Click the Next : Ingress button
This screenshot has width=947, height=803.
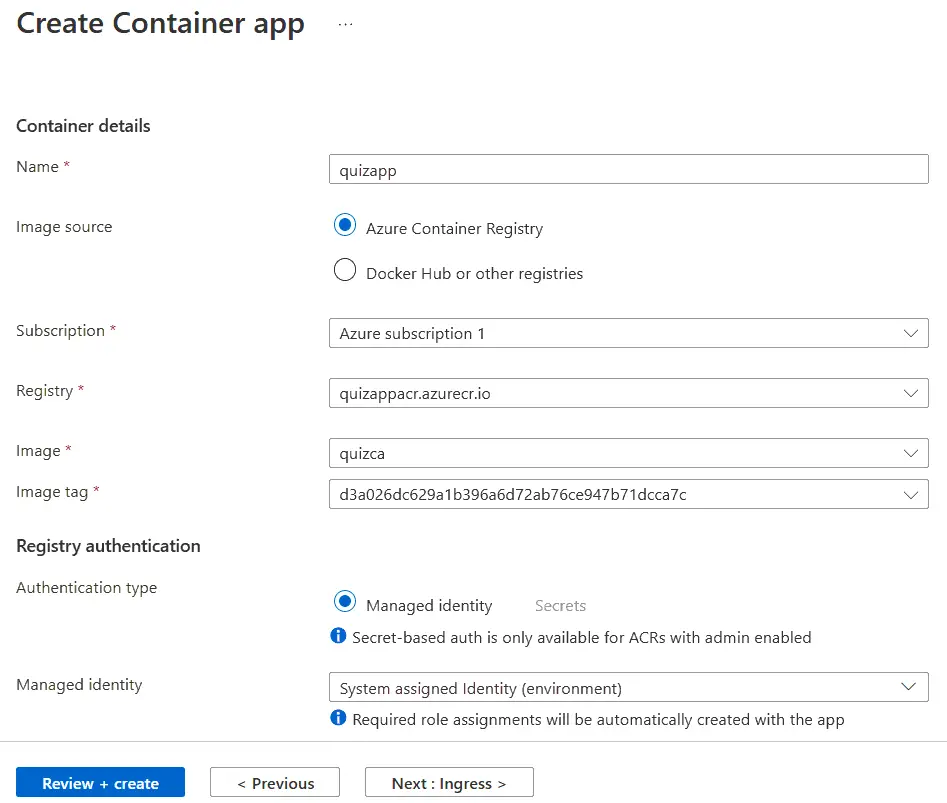[448, 782]
